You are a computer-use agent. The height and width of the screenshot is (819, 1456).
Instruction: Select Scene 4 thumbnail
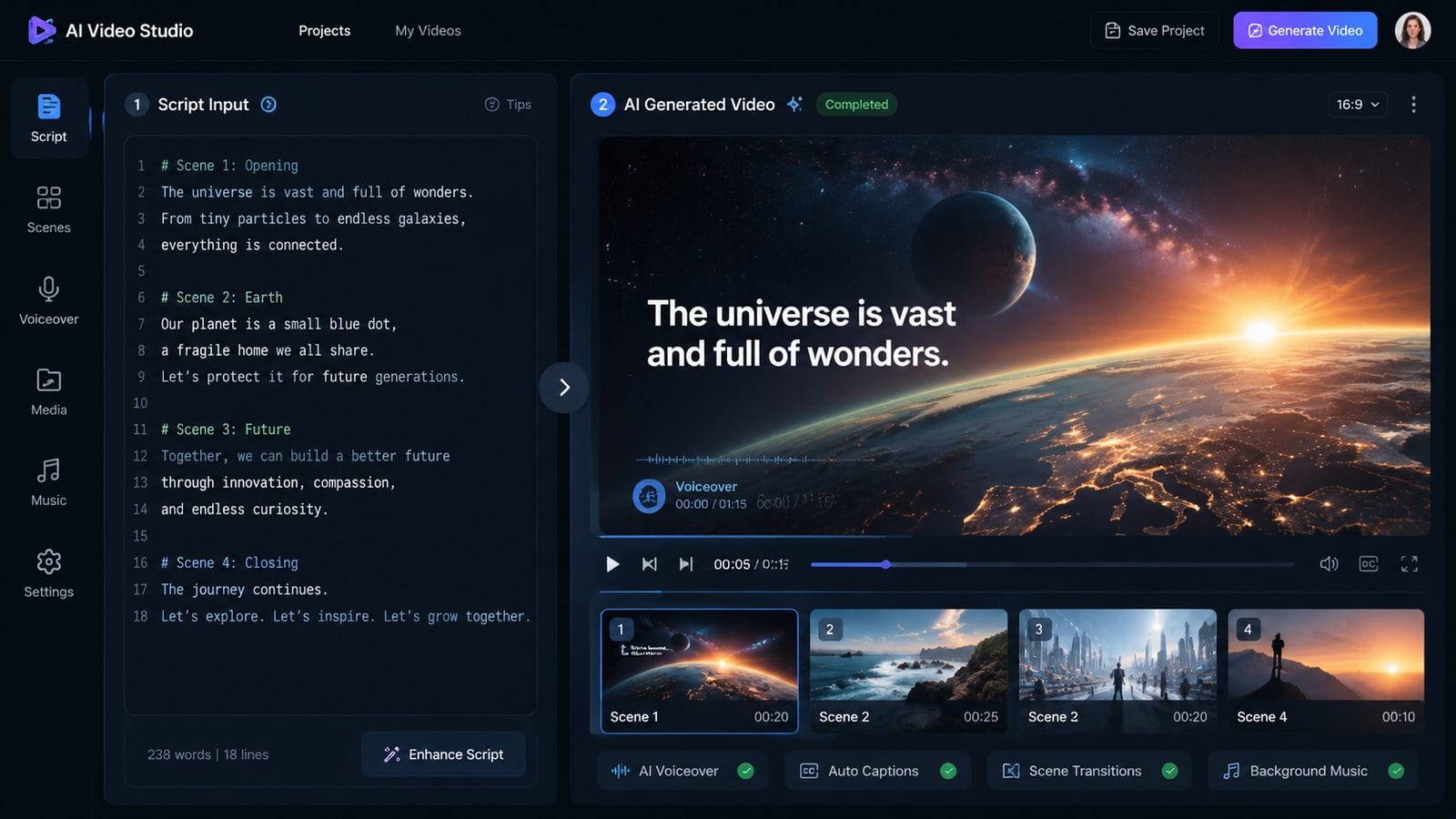(x=1326, y=671)
